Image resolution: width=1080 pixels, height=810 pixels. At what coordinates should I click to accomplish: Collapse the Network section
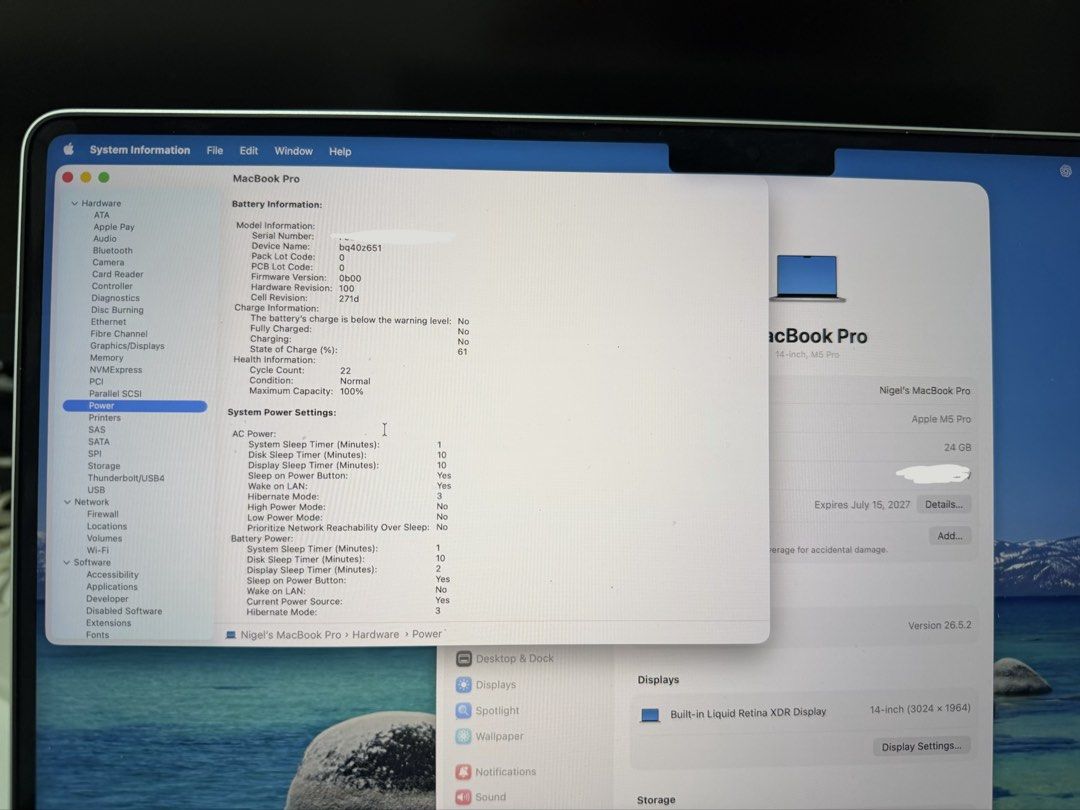pos(68,502)
